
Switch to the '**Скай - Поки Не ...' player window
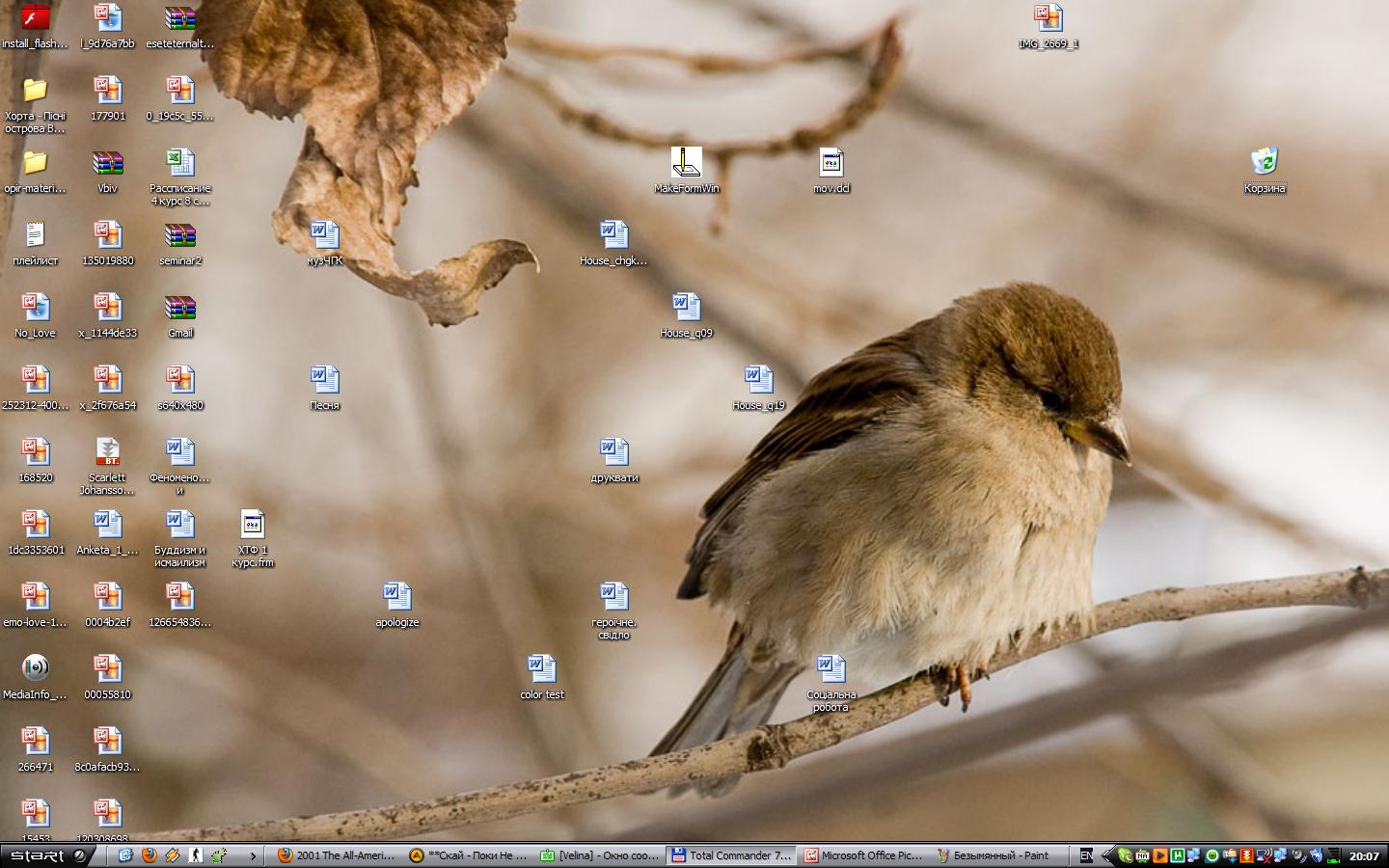coord(468,855)
